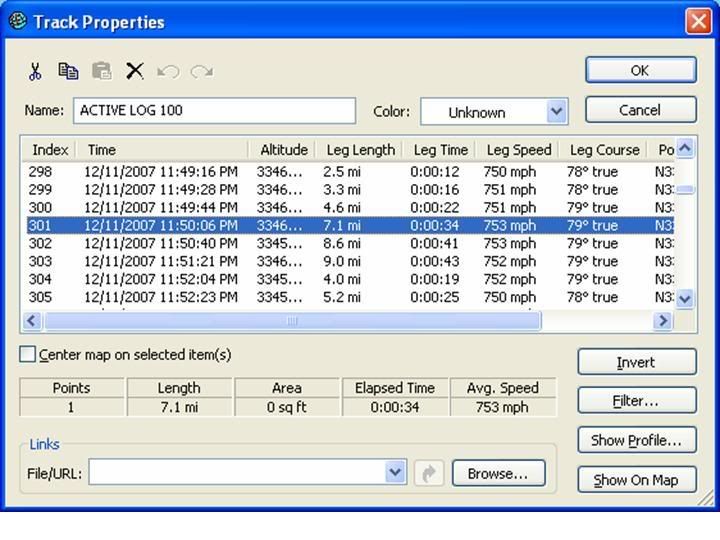Click the Delete X icon
Viewport: 720px width, 540px height.
135,71
